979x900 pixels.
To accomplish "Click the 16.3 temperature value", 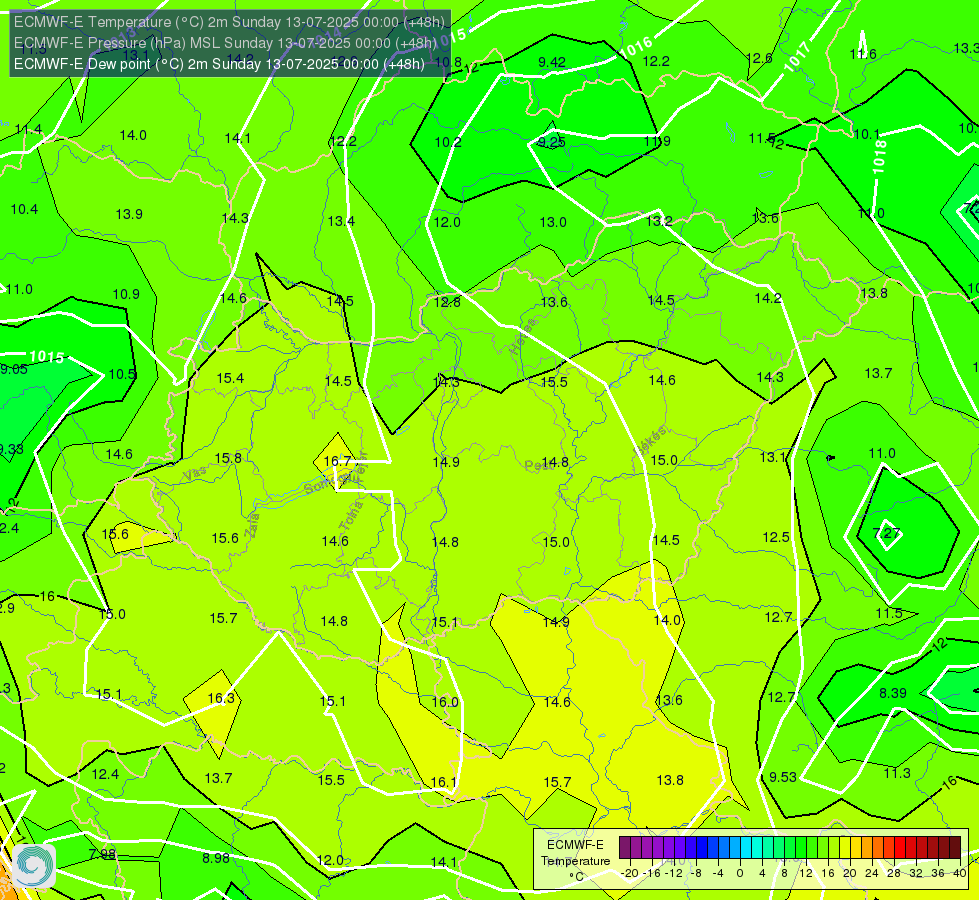I will point(221,698).
